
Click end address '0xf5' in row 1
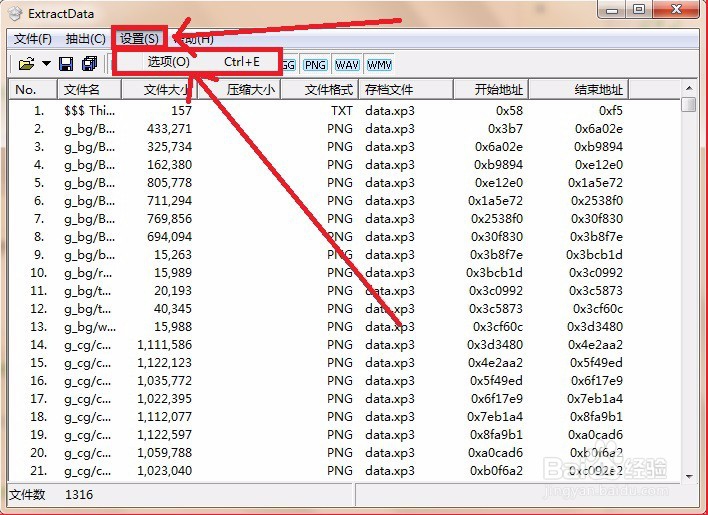pyautogui.click(x=611, y=111)
